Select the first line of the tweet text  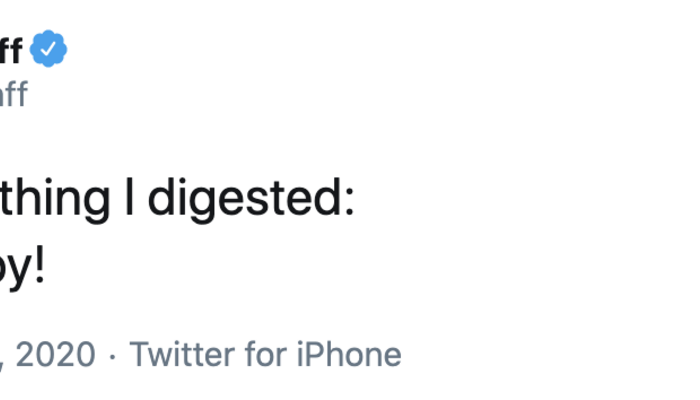(x=175, y=199)
